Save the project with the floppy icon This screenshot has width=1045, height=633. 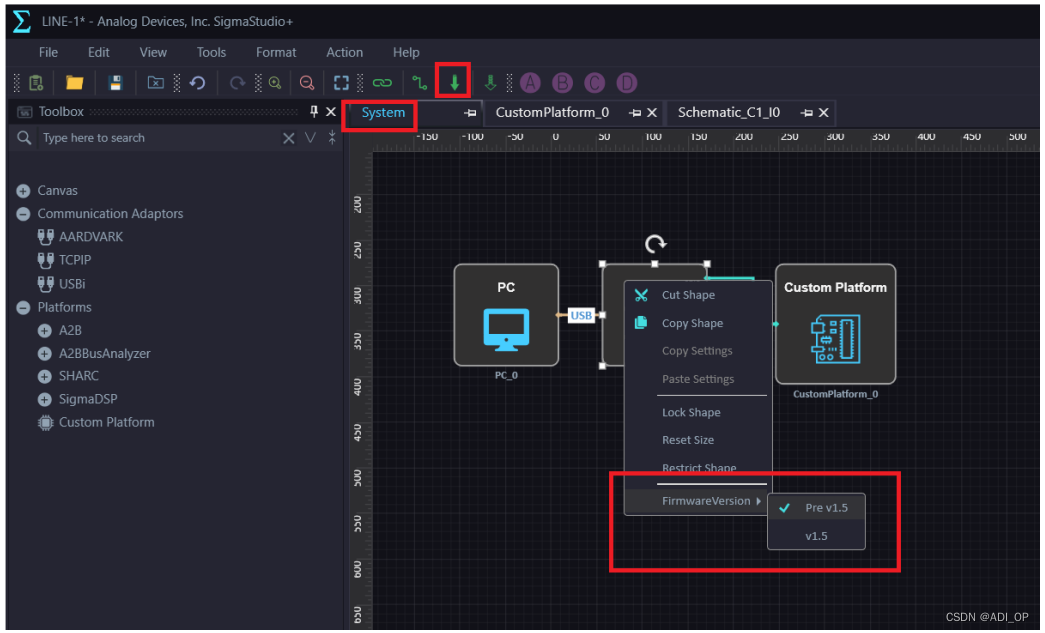(x=115, y=83)
